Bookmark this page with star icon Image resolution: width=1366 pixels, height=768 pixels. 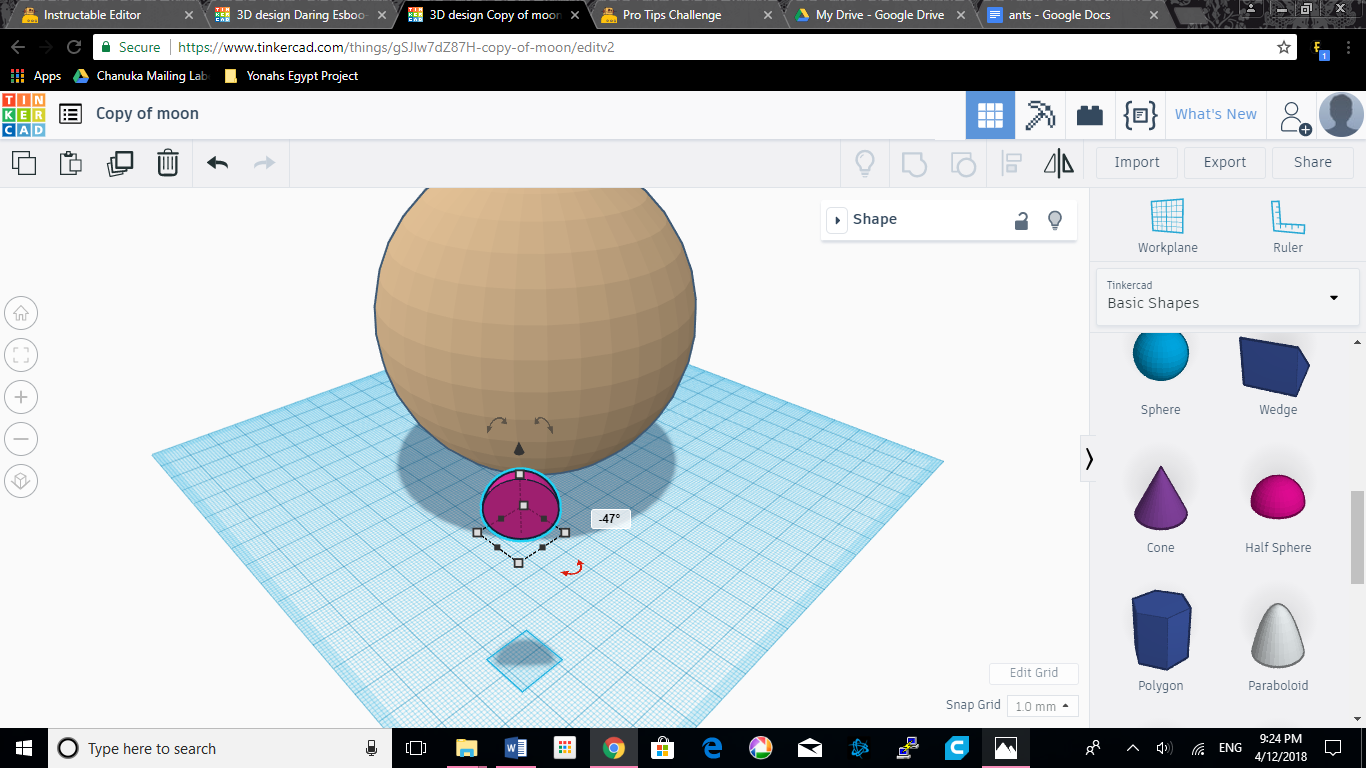point(1283,47)
